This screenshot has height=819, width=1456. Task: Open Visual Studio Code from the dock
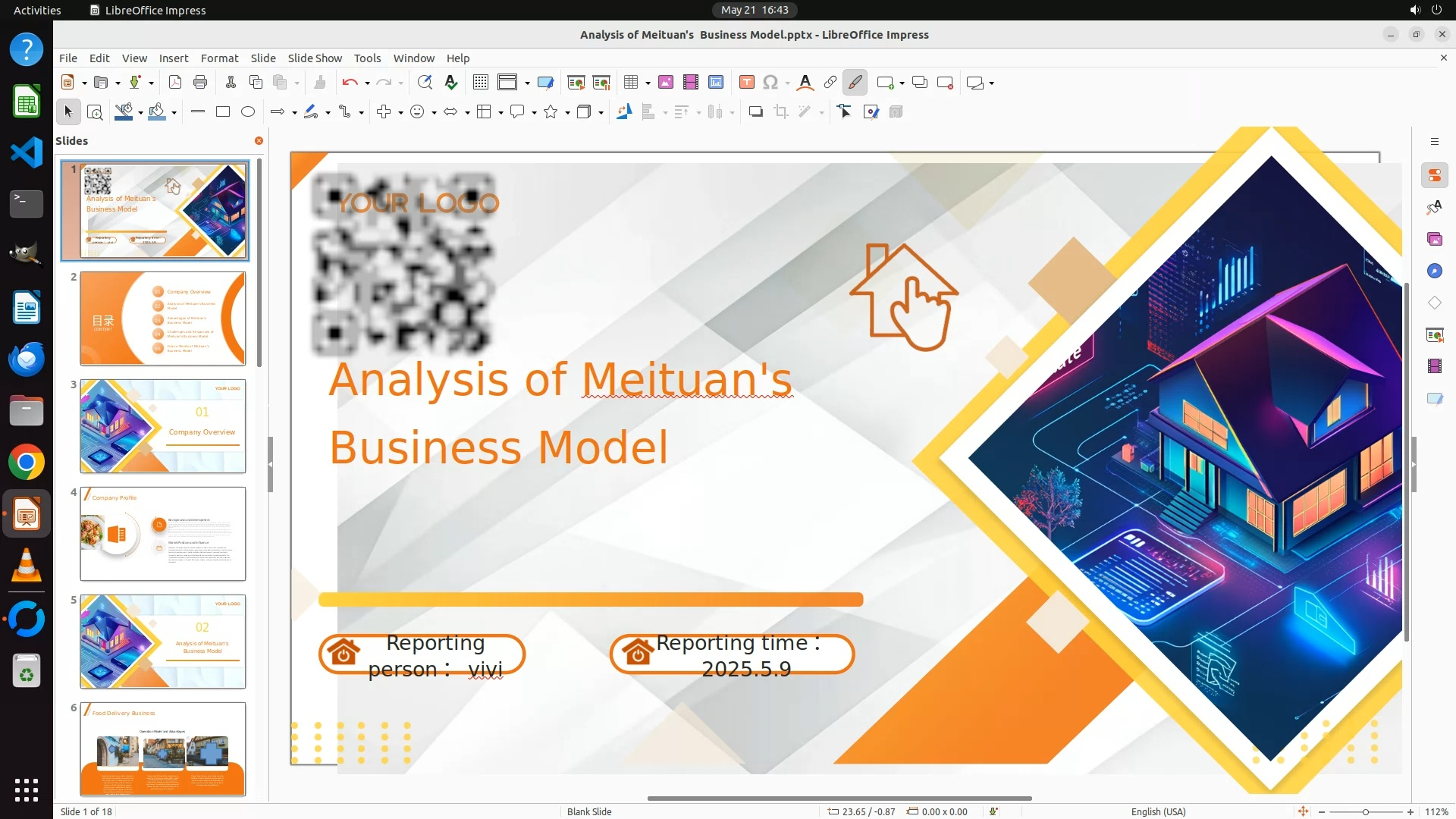[27, 152]
